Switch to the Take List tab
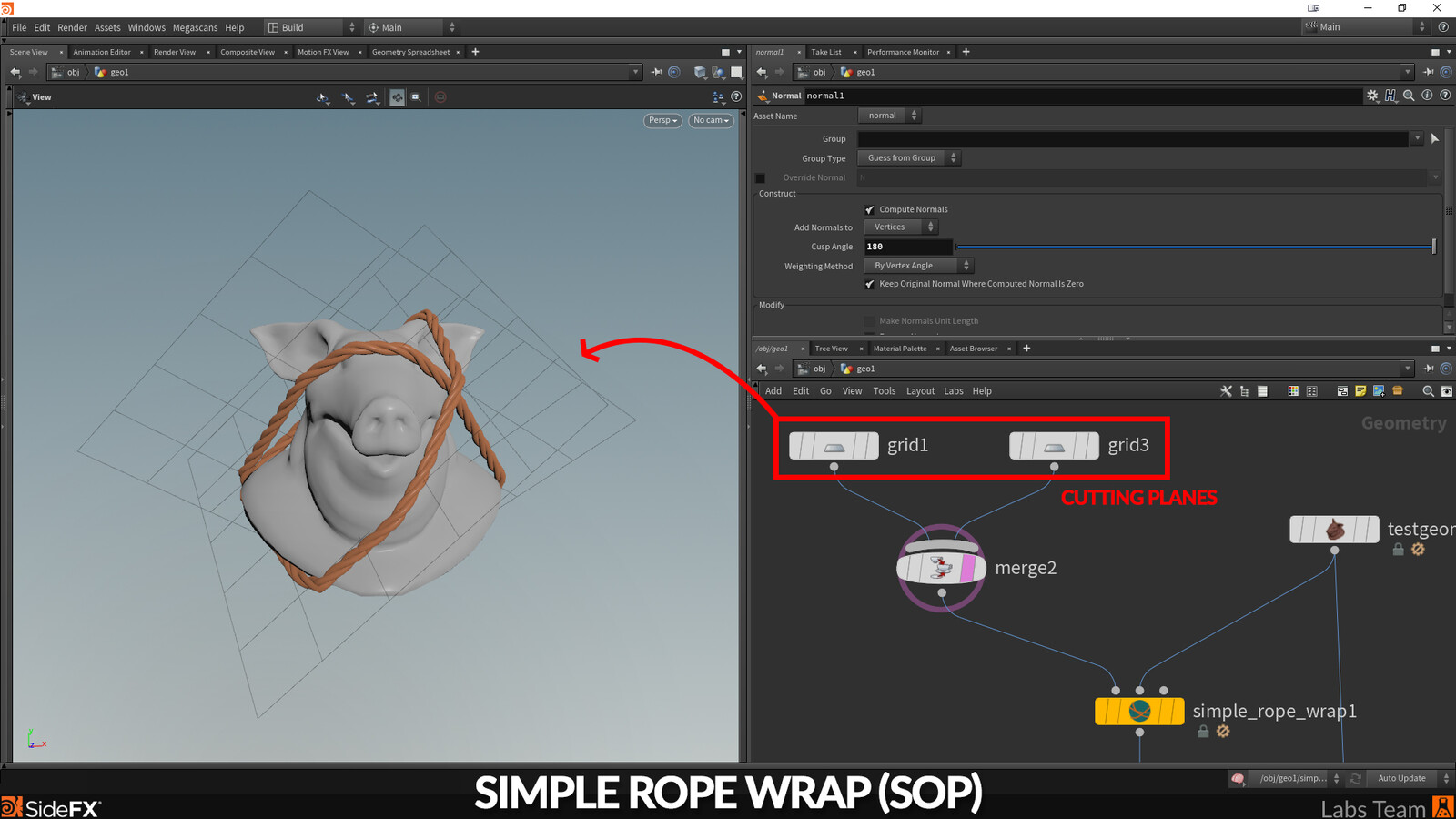 [x=824, y=52]
